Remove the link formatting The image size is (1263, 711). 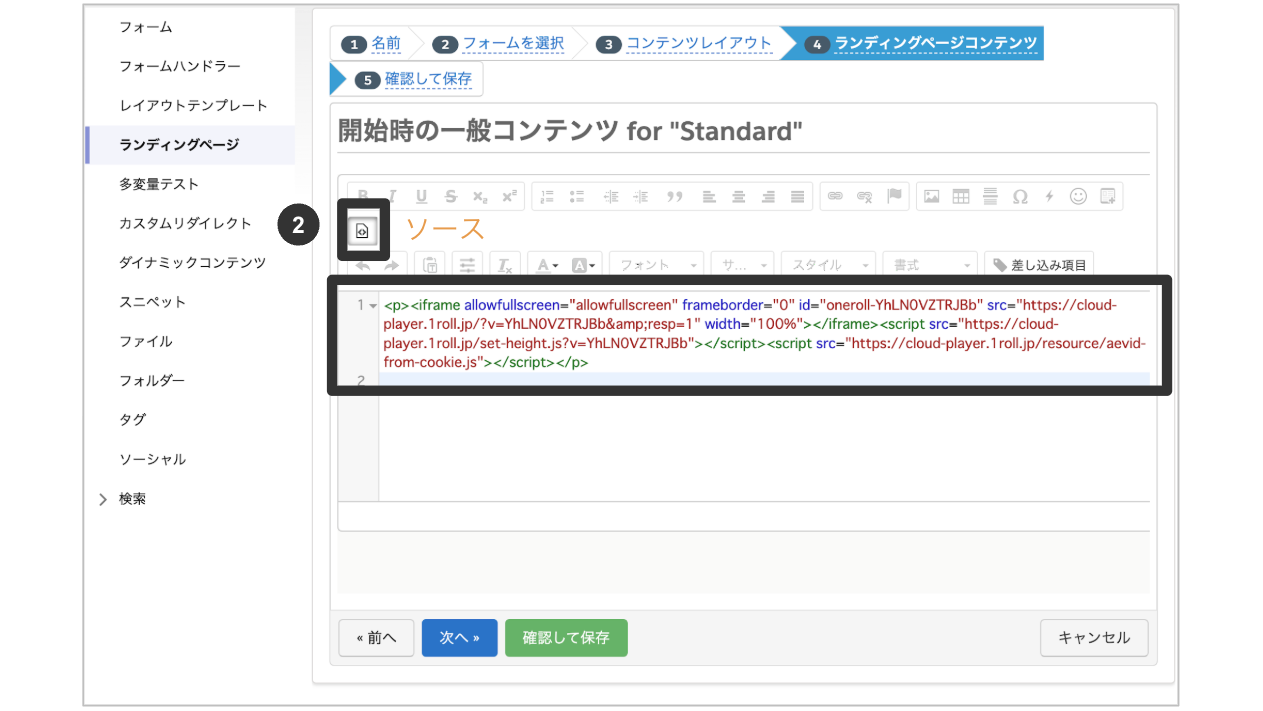[x=866, y=196]
